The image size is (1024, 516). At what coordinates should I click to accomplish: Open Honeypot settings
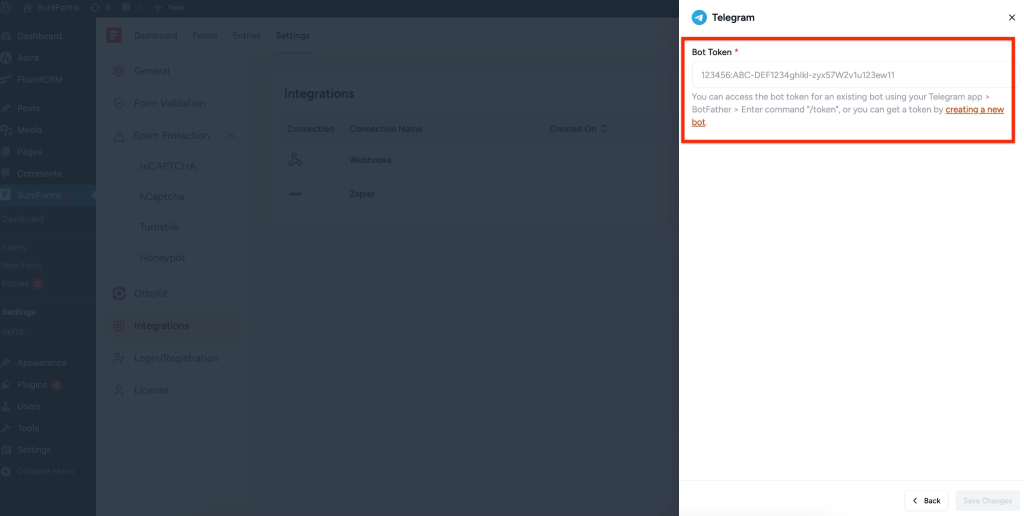click(x=162, y=258)
